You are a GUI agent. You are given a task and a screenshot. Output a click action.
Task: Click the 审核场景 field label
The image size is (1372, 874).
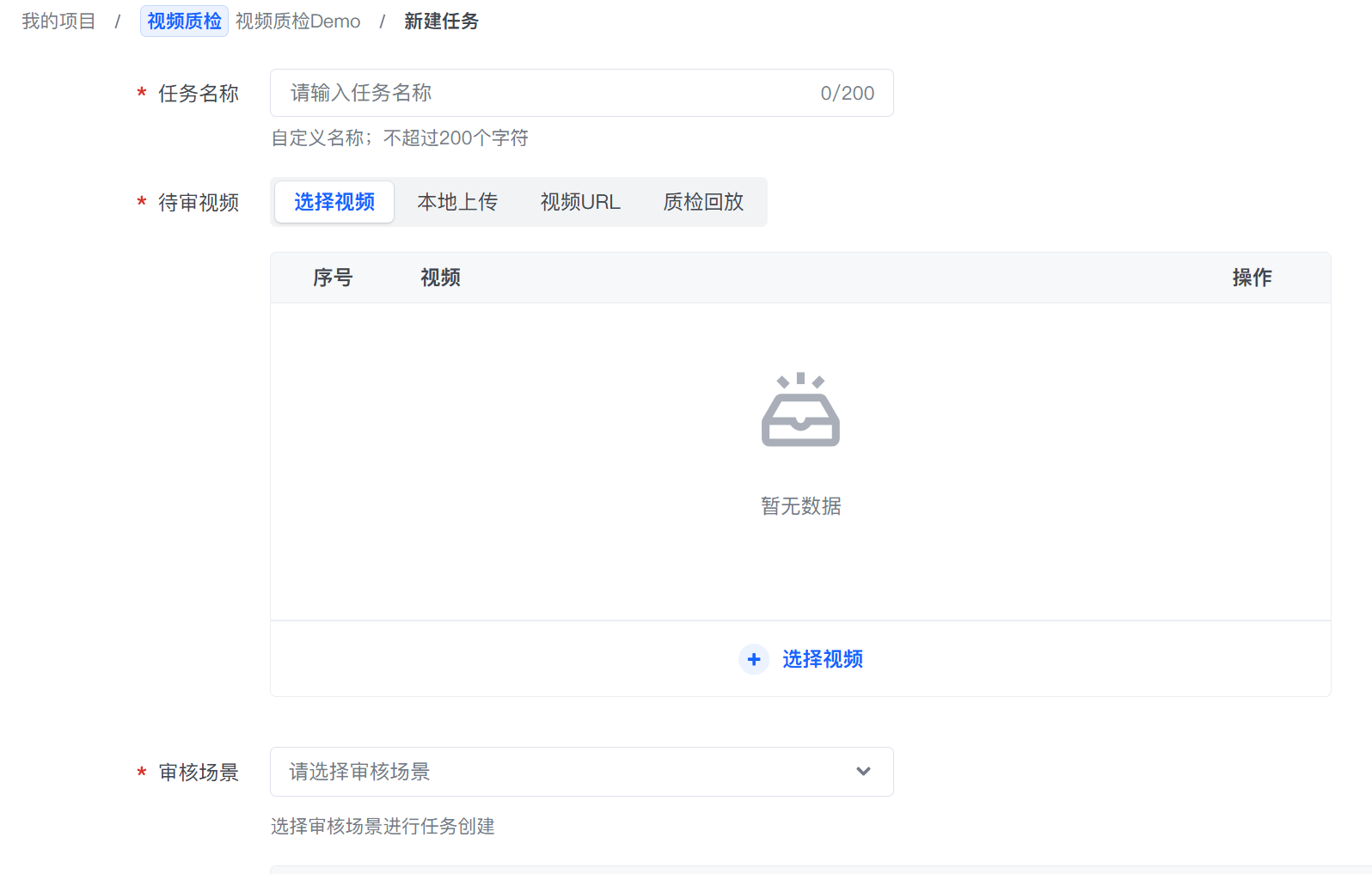(199, 773)
